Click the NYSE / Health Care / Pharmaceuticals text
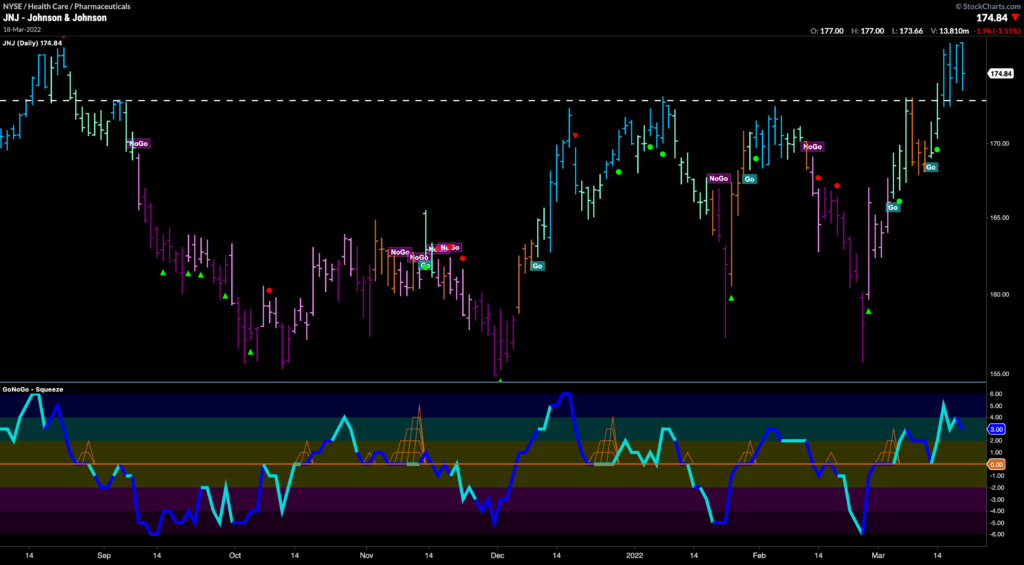This screenshot has height=565, width=1024. [66, 6]
